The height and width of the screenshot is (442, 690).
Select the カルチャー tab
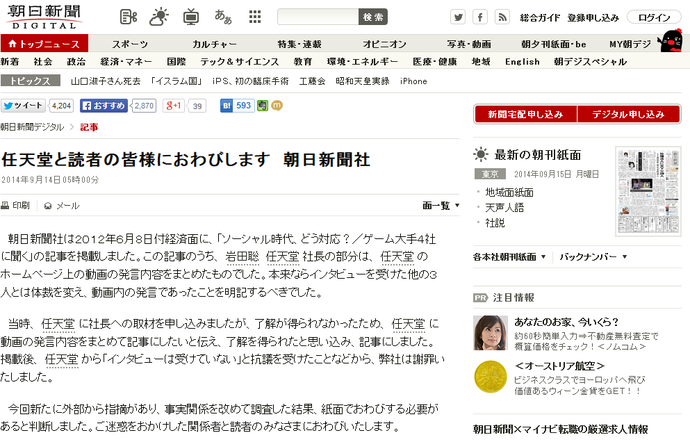tap(214, 44)
